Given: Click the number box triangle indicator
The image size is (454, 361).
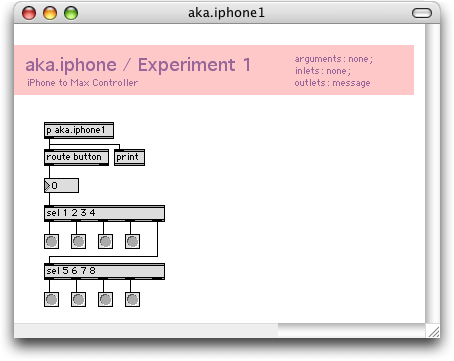Looking at the screenshot, I should 48,186.
